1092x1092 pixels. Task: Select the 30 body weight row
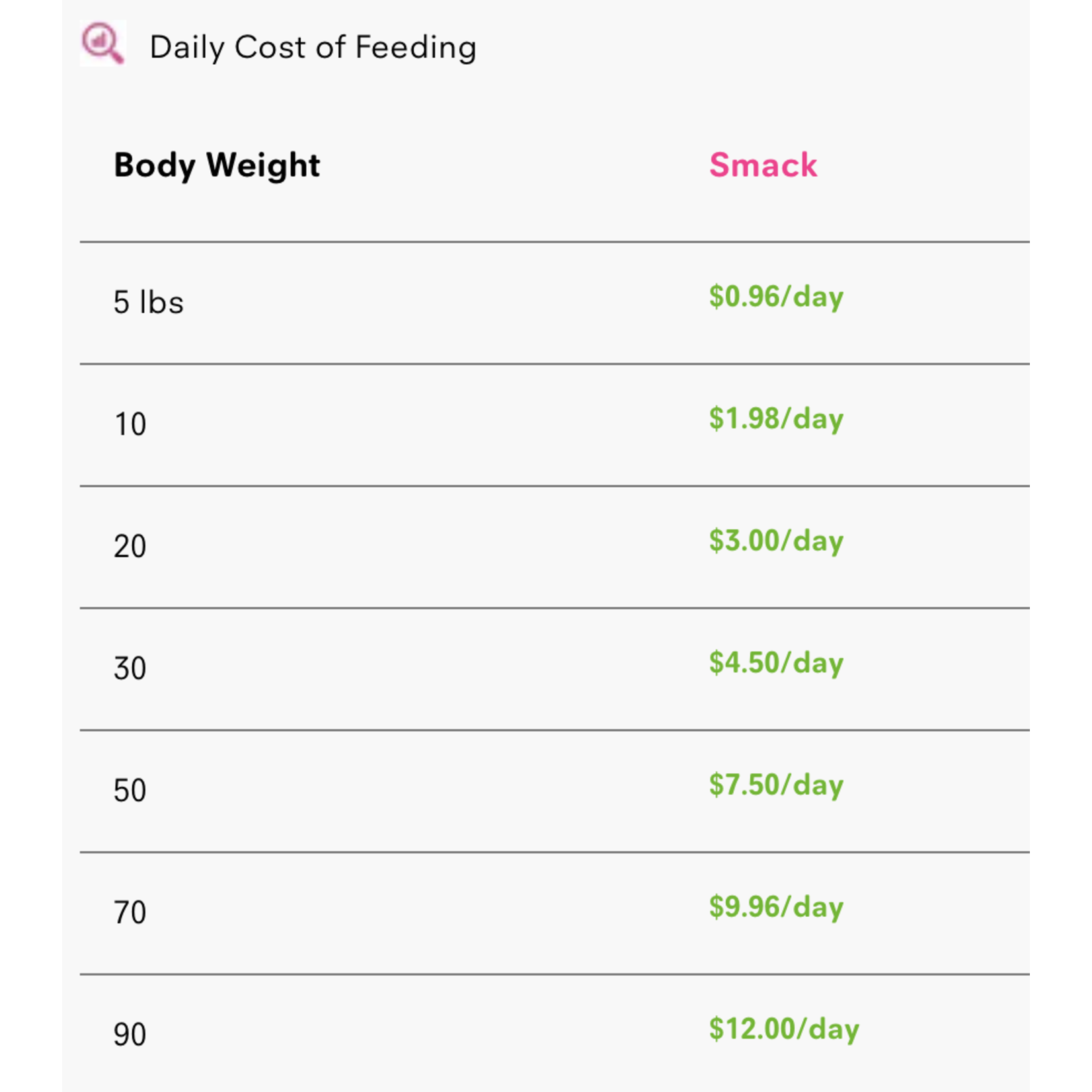(555, 669)
